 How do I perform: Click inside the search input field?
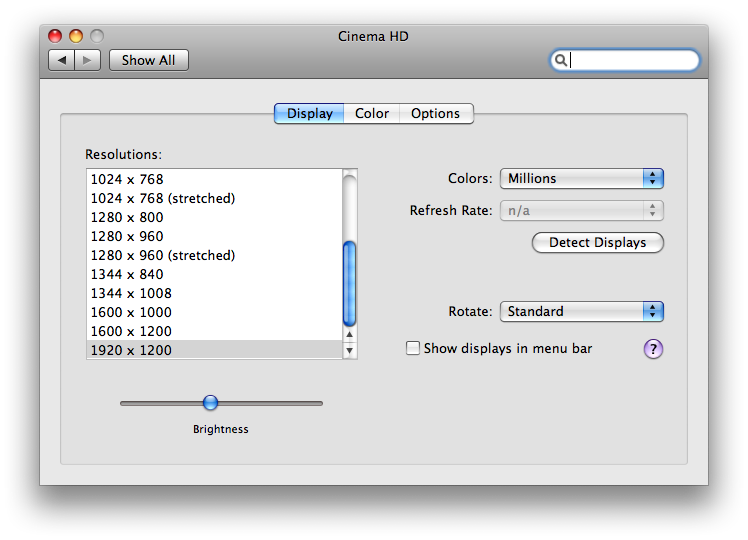coord(632,61)
